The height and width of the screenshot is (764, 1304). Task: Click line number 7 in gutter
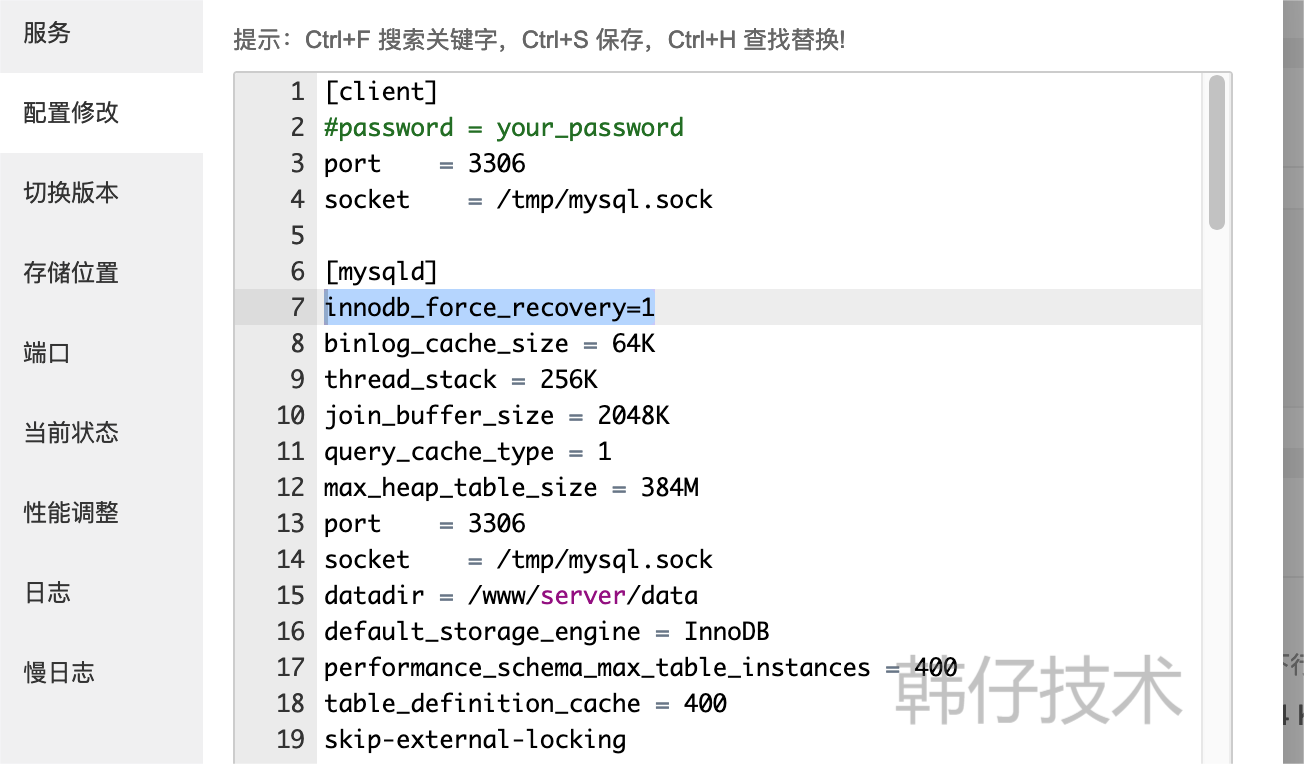click(297, 307)
